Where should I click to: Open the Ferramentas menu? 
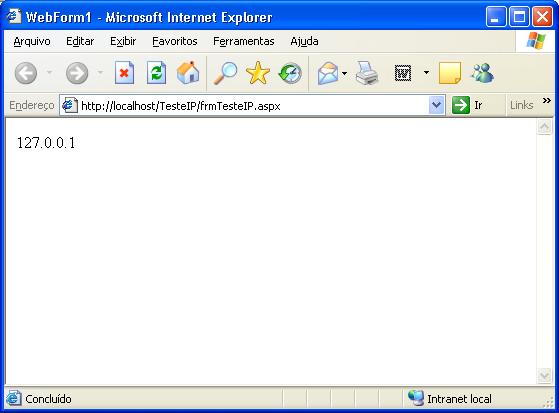pos(244,41)
